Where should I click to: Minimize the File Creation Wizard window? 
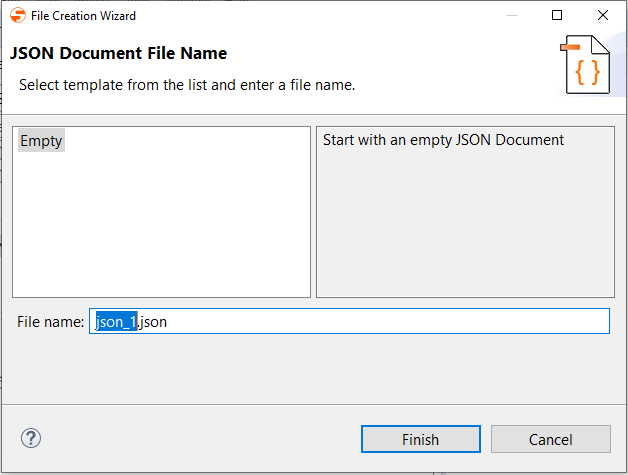click(510, 16)
